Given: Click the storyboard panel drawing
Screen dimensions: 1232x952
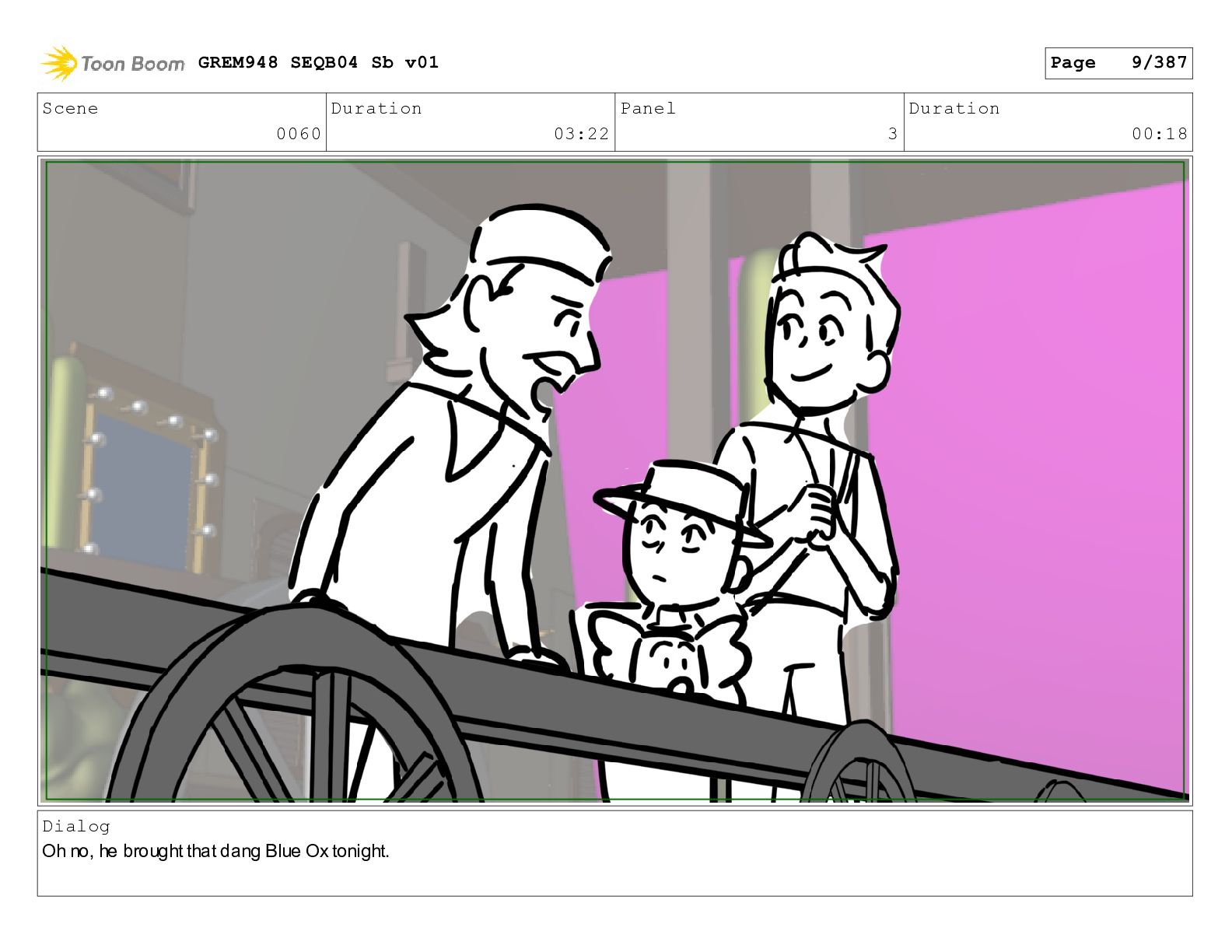Looking at the screenshot, I should click(614, 481).
